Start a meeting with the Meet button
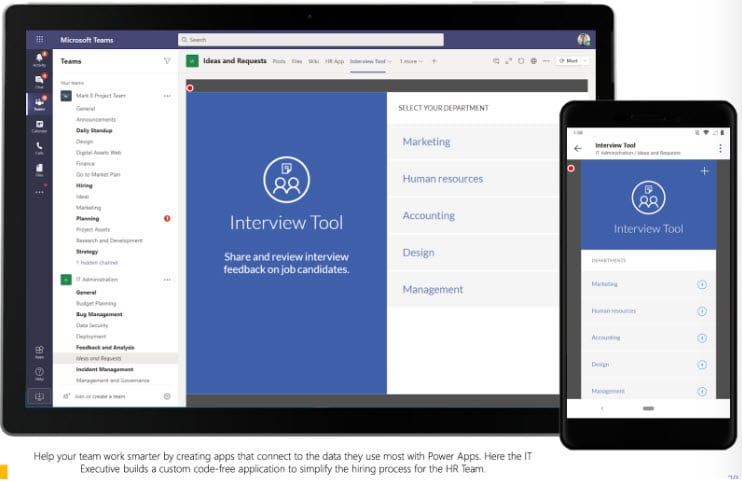Viewport: 742px width, 481px height. click(568, 61)
